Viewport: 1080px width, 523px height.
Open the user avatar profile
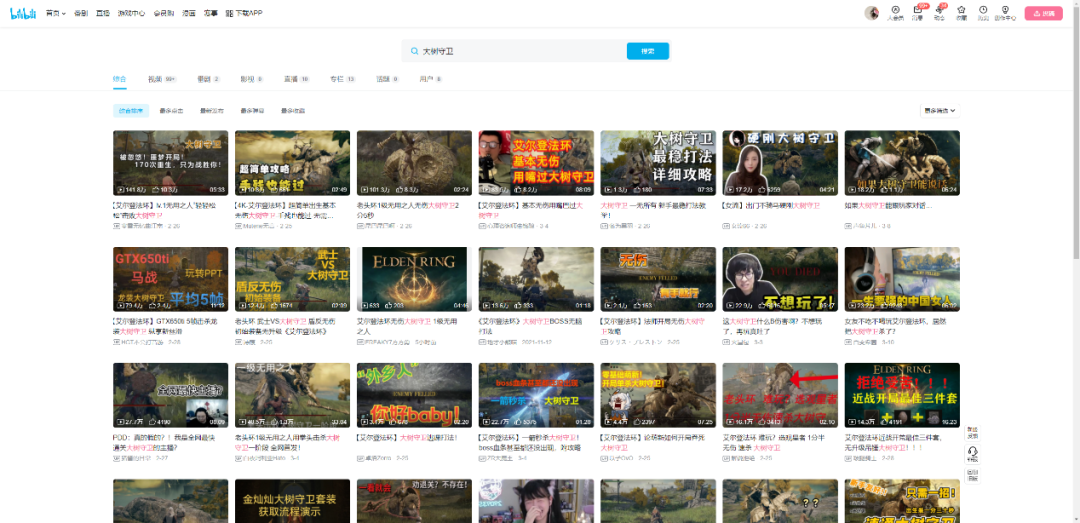pos(871,13)
